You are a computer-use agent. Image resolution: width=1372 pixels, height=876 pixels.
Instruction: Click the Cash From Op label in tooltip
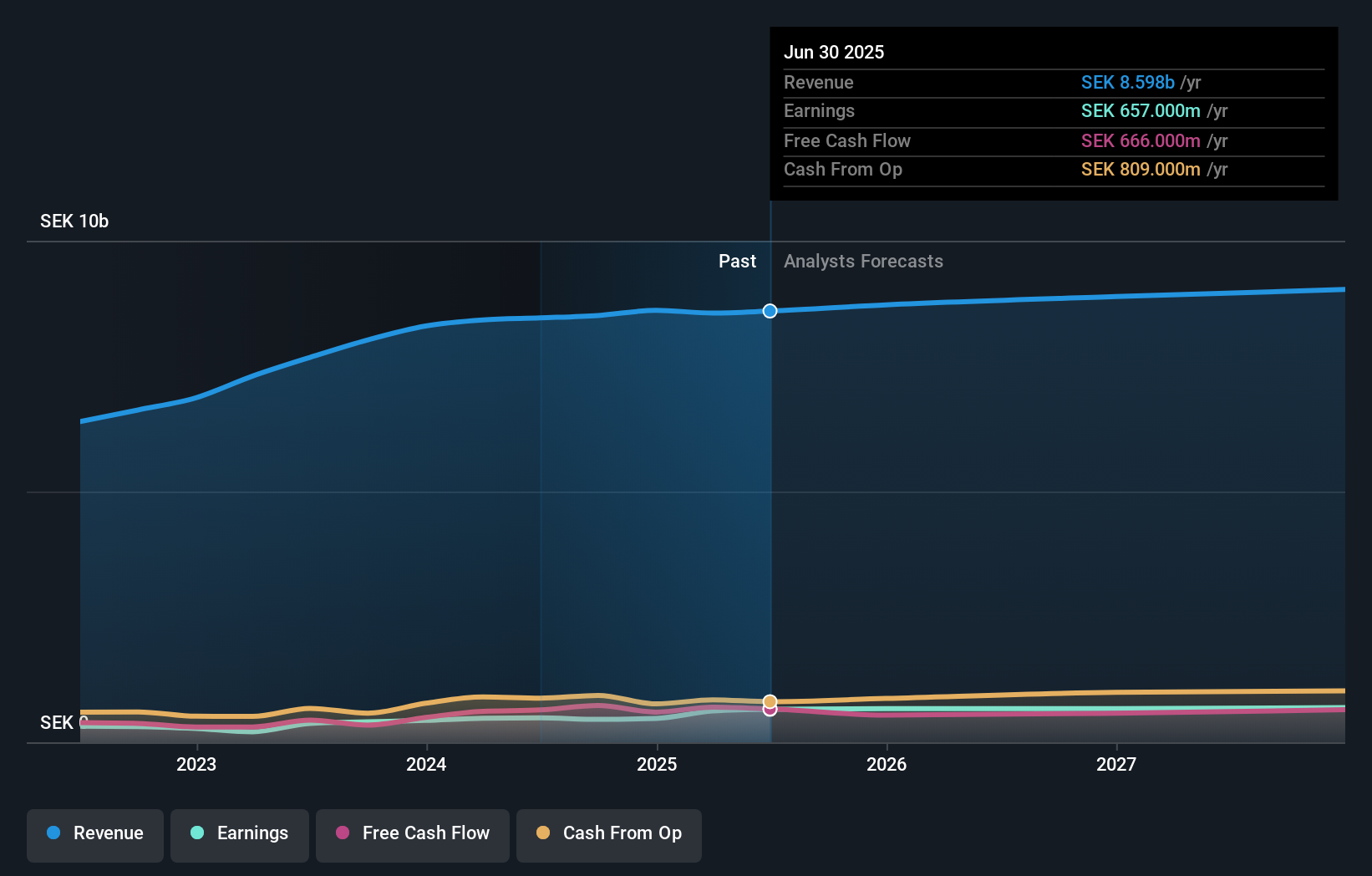(x=843, y=169)
